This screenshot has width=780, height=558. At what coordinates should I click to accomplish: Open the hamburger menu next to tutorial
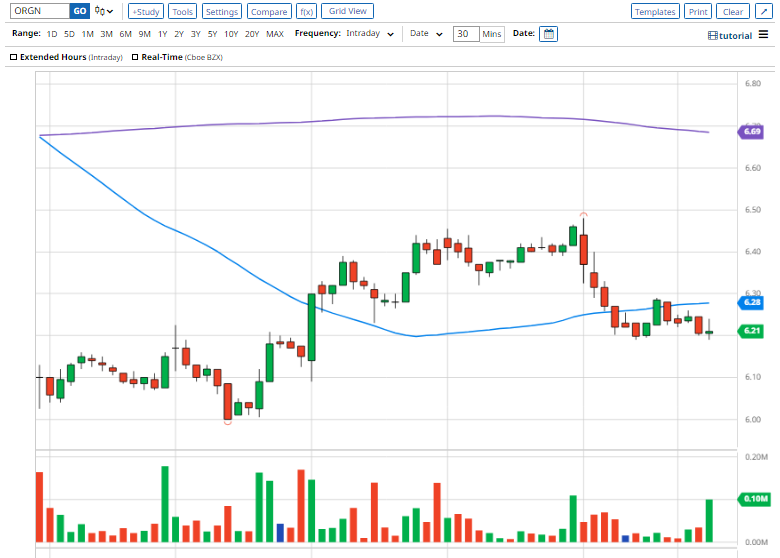(x=764, y=35)
